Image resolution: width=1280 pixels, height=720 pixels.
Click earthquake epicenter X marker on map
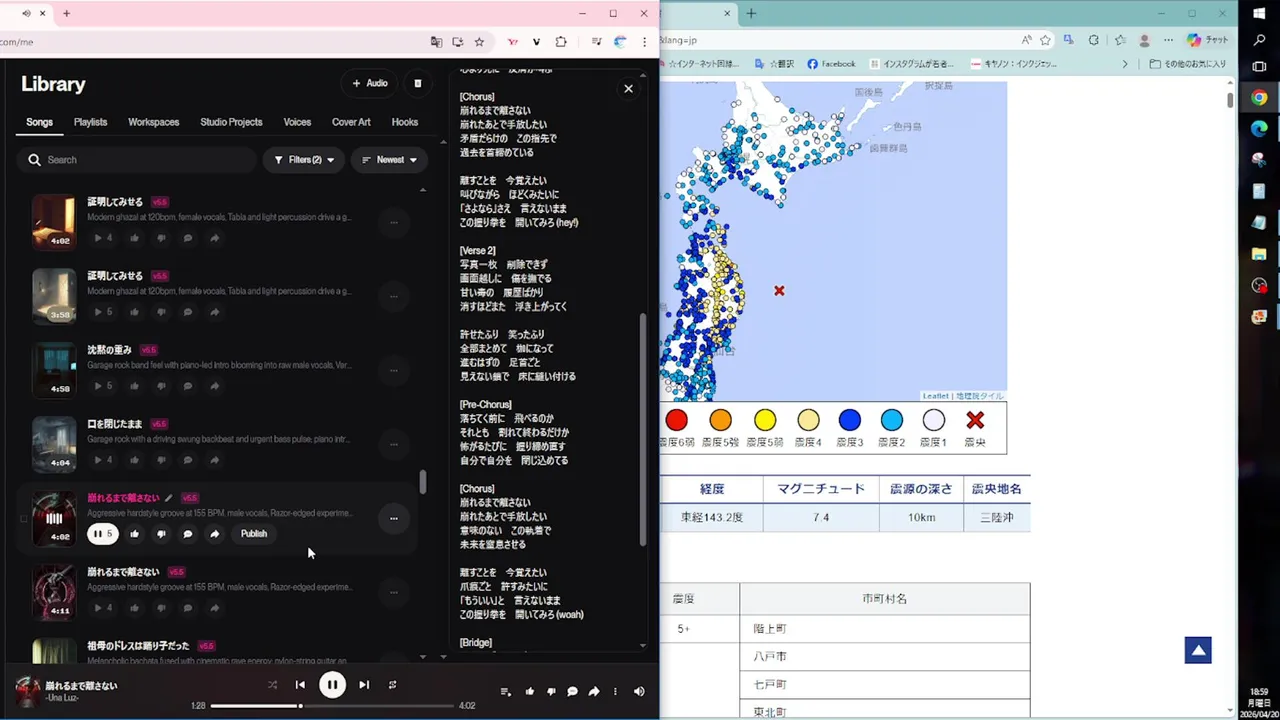pyautogui.click(x=779, y=291)
